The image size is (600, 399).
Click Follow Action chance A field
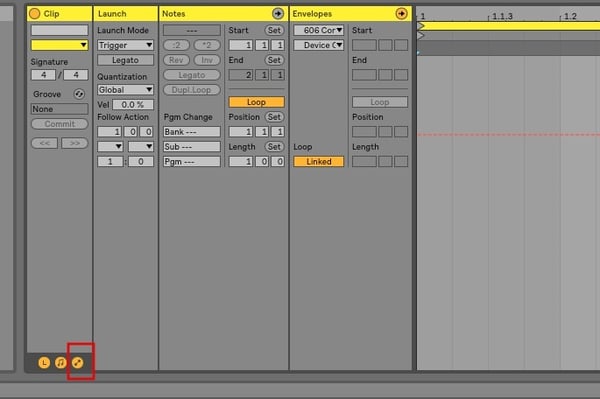[110, 161]
